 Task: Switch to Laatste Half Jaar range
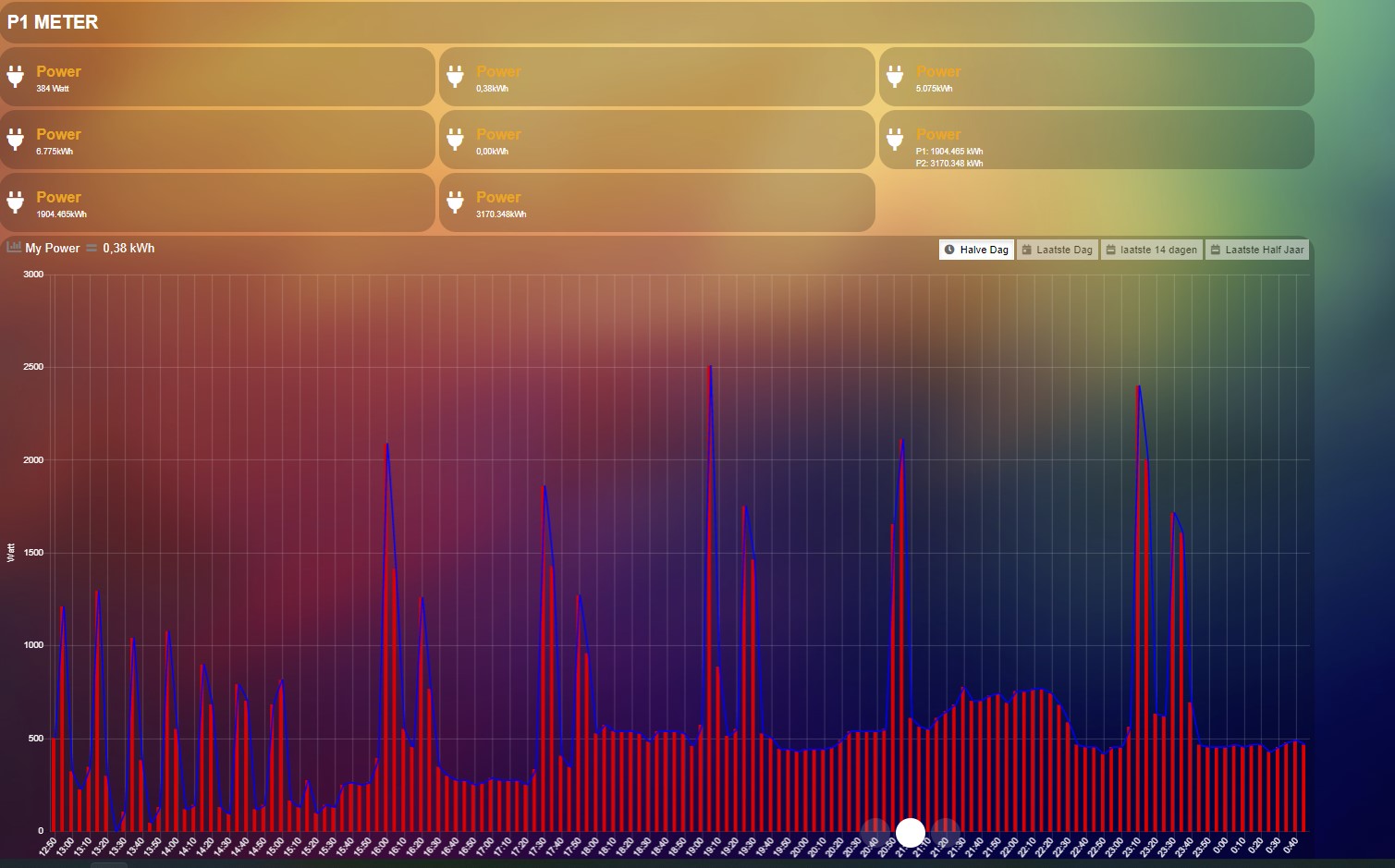coord(1257,250)
